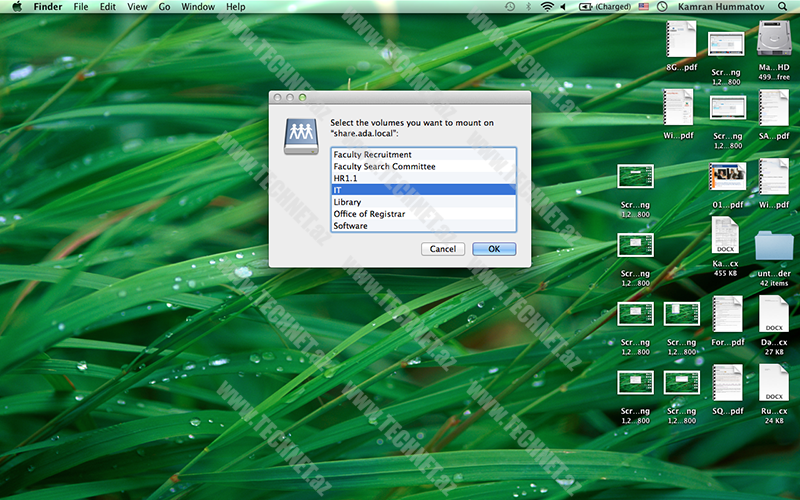Select the Library volume
Screen dimensions: 800x500
pyautogui.click(x=423, y=202)
